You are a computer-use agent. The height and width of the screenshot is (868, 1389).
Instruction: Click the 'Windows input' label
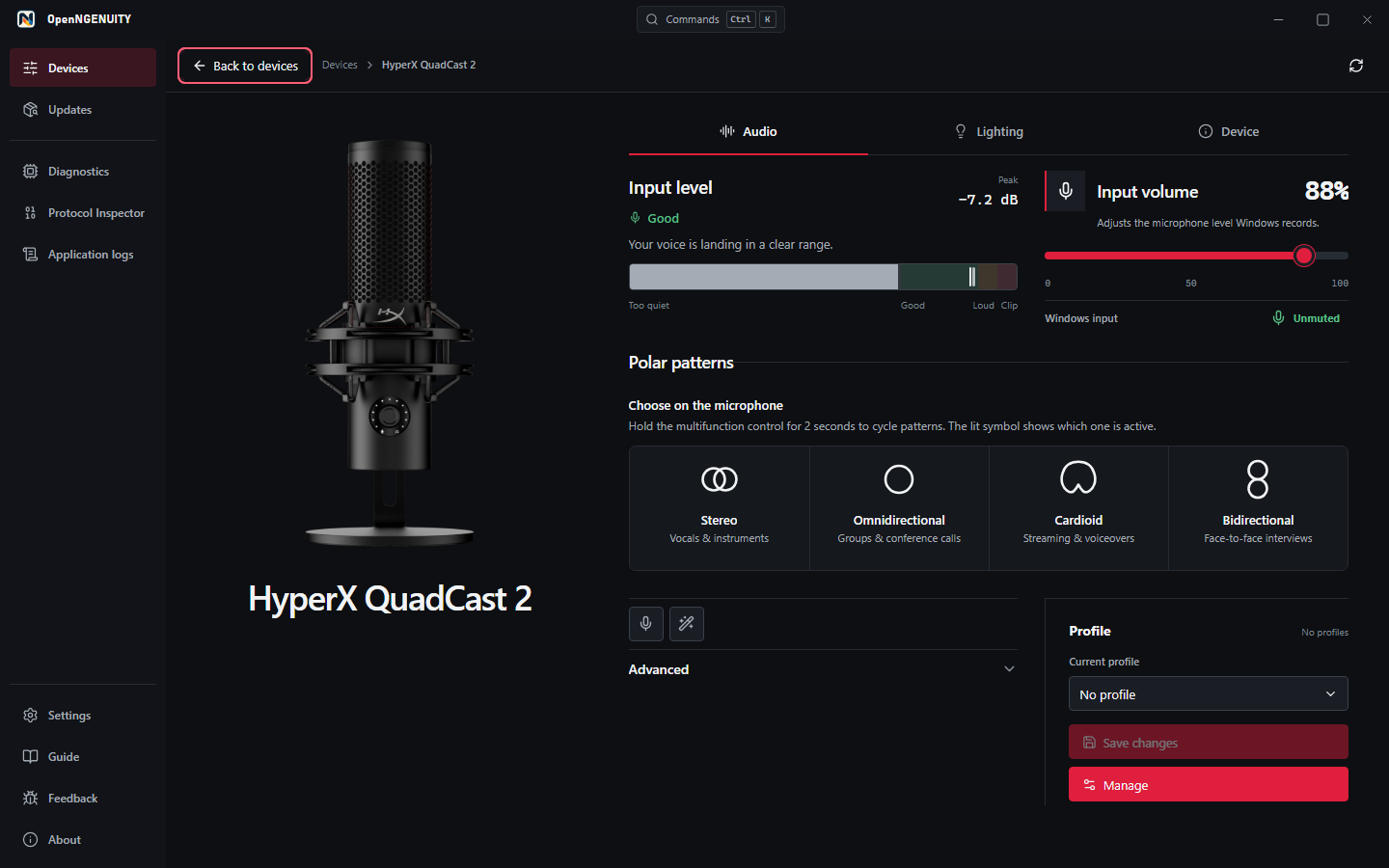(x=1081, y=318)
